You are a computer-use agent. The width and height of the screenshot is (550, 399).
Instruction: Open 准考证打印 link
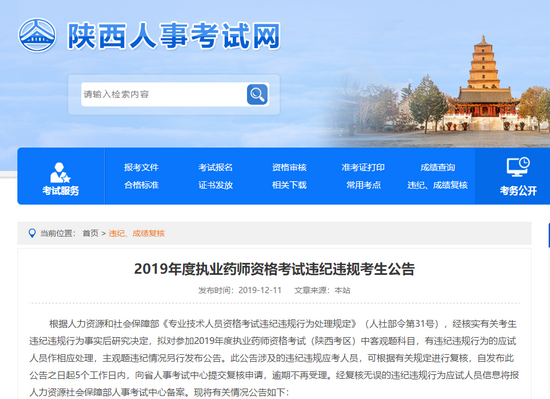point(363,167)
